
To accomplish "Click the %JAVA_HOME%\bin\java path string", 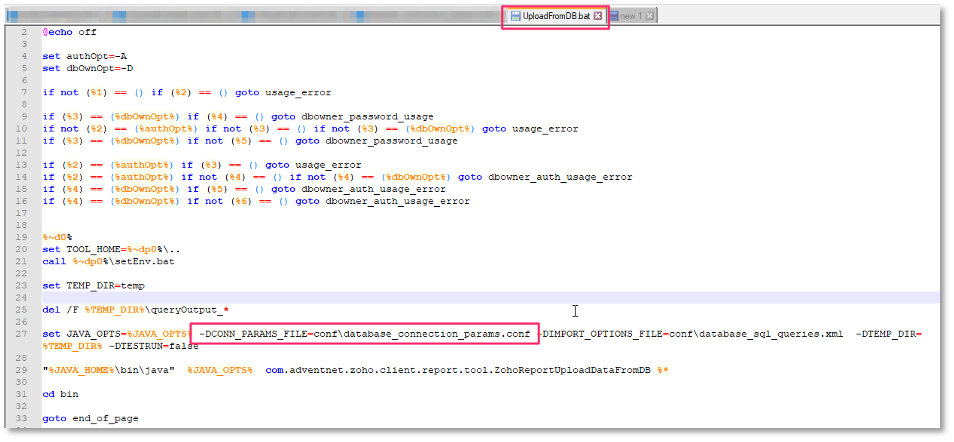I will pyautogui.click(x=97, y=369).
